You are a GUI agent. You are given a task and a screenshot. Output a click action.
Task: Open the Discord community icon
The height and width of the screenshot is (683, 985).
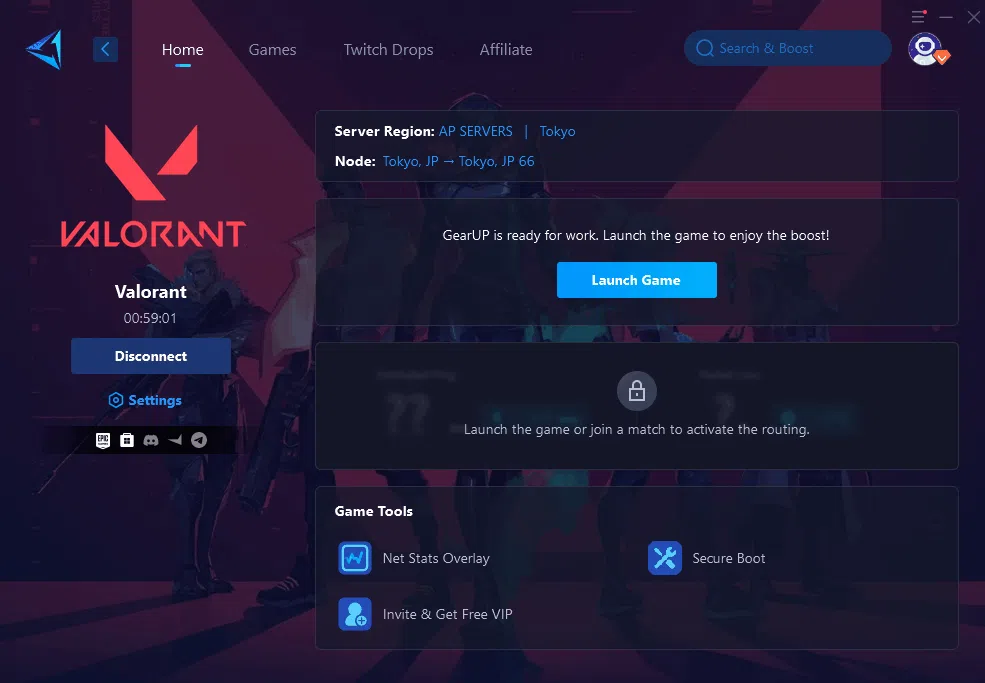(x=151, y=440)
